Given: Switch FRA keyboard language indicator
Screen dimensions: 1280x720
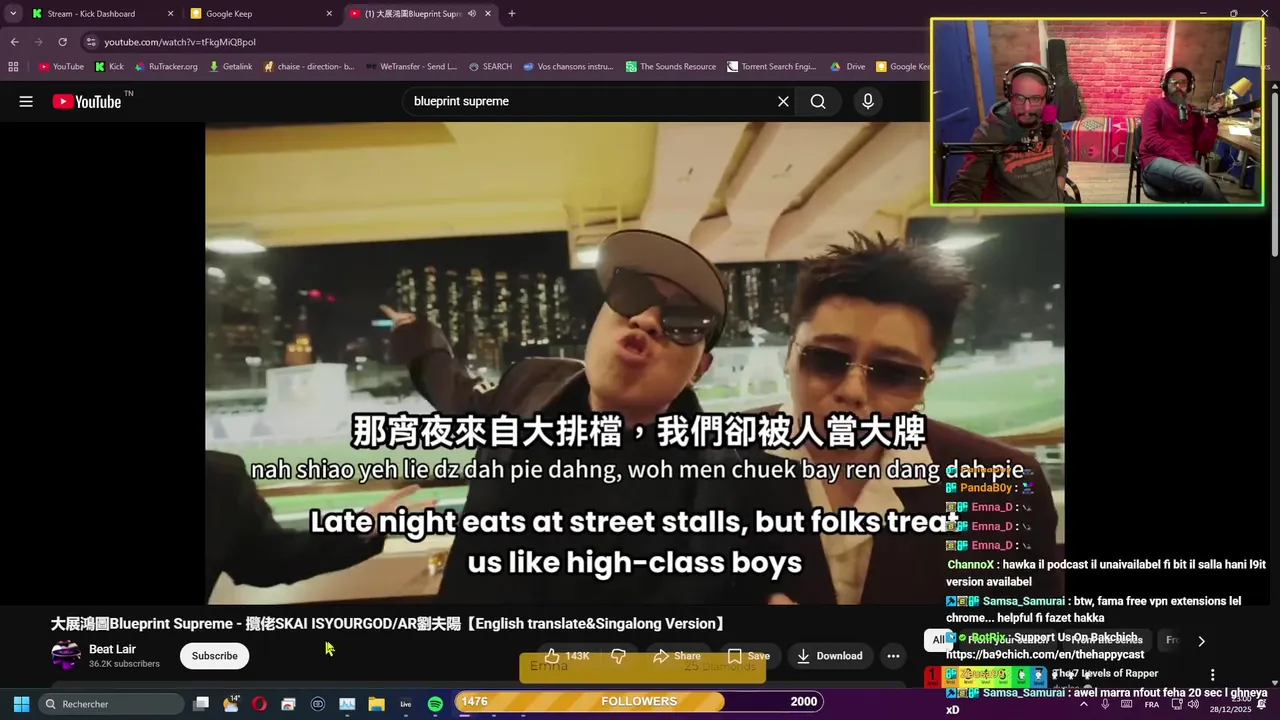Looking at the screenshot, I should [1152, 704].
